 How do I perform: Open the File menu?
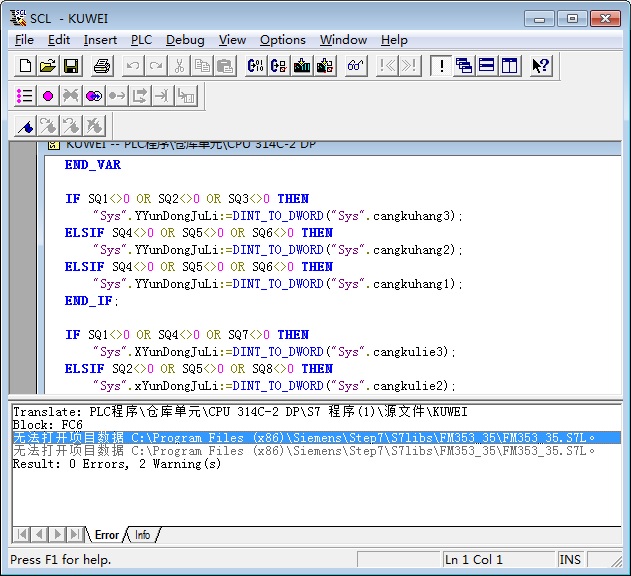[24, 40]
